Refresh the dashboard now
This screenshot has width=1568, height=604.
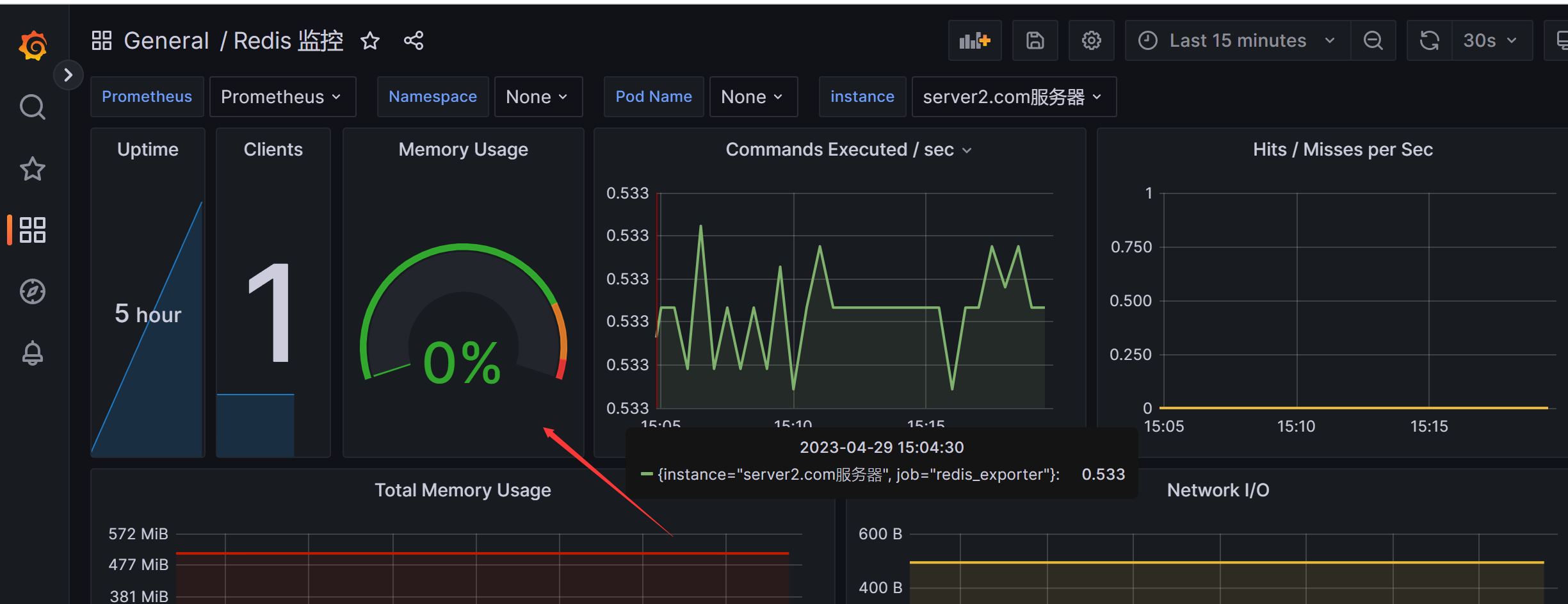tap(1430, 40)
